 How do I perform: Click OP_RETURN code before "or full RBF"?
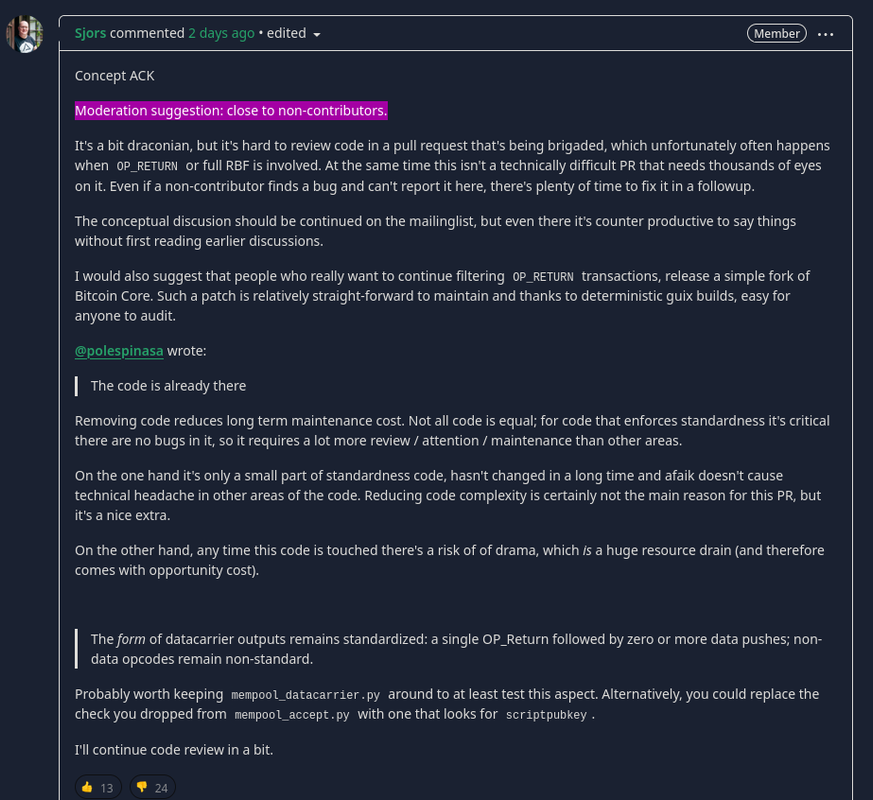tap(150, 166)
